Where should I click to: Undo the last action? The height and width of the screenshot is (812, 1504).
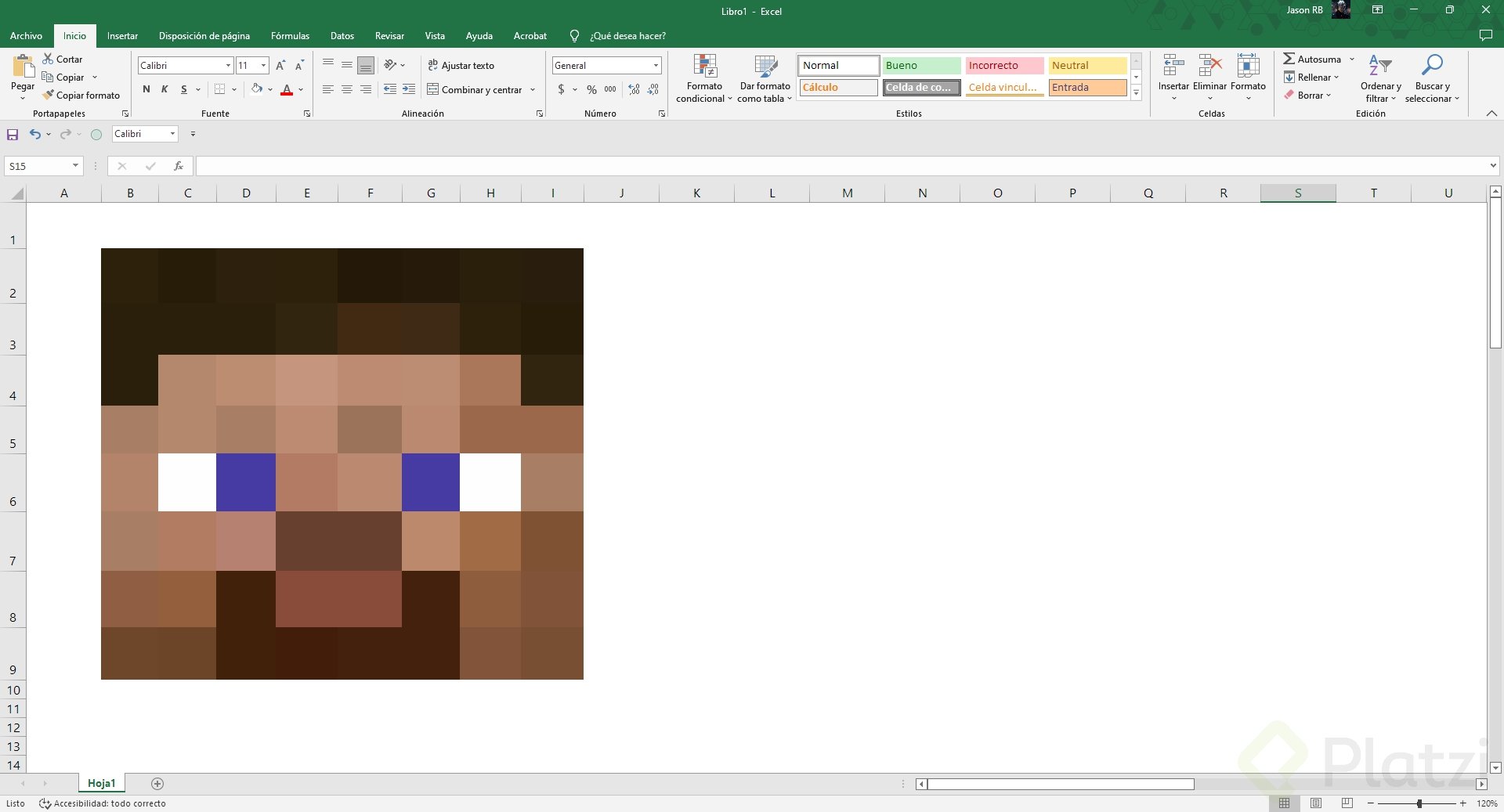[x=34, y=135]
